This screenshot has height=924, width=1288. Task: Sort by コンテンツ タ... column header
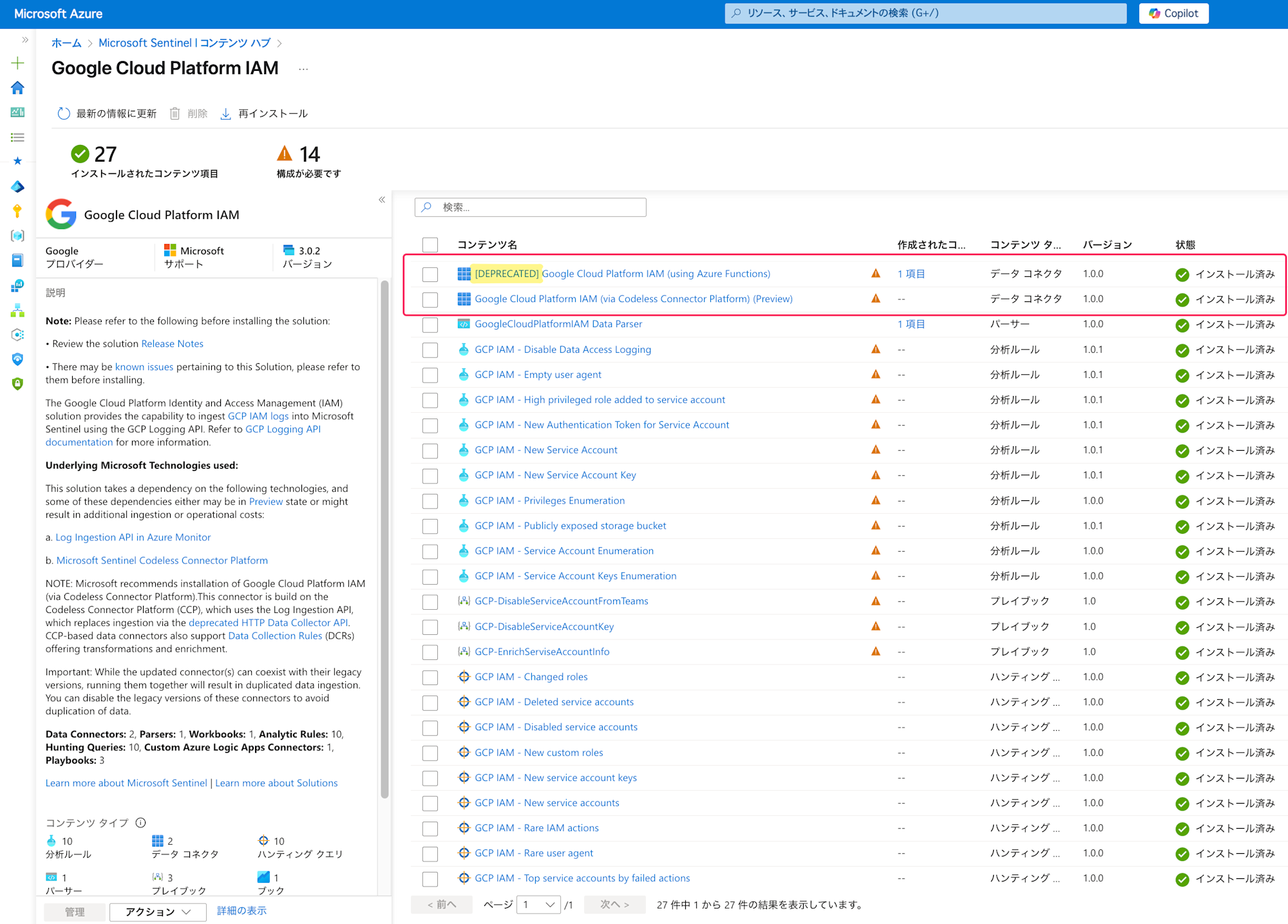coord(1025,245)
